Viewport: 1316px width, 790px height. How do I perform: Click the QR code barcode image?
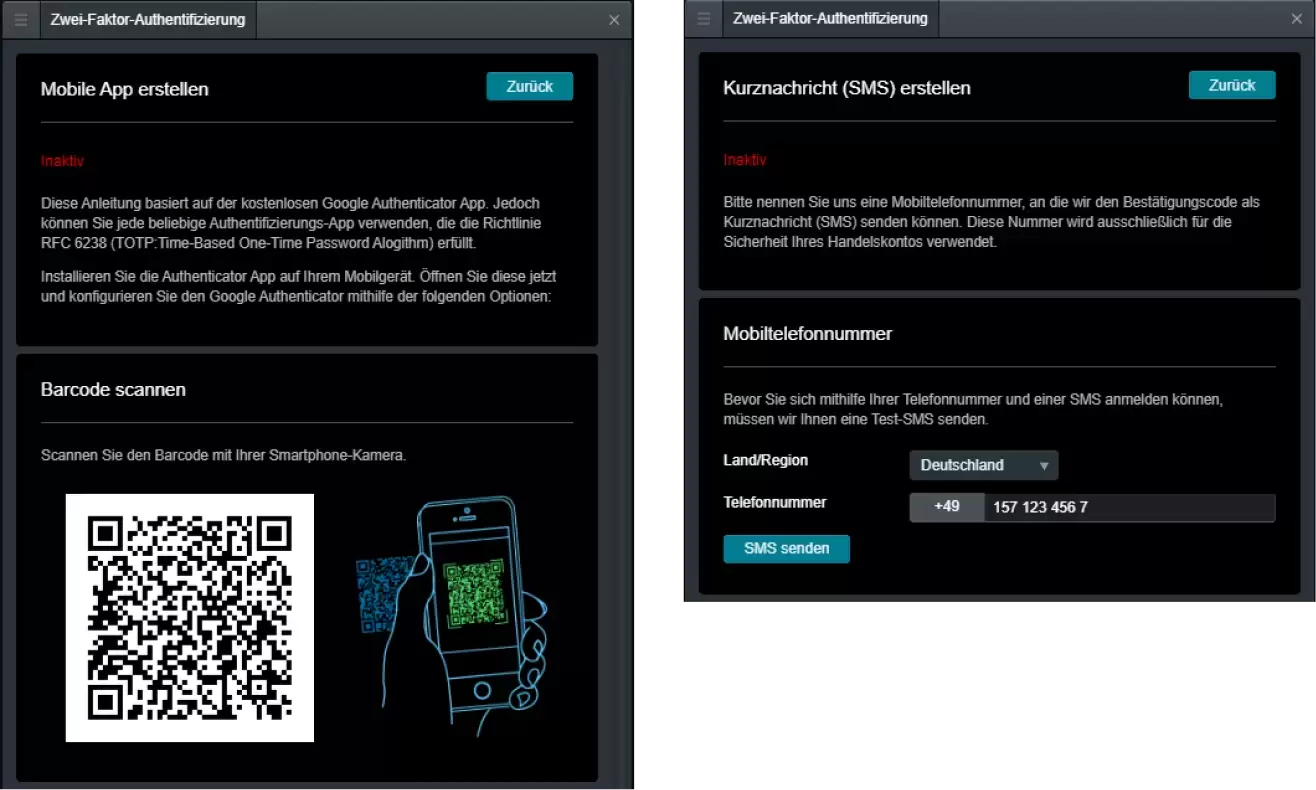(x=189, y=617)
